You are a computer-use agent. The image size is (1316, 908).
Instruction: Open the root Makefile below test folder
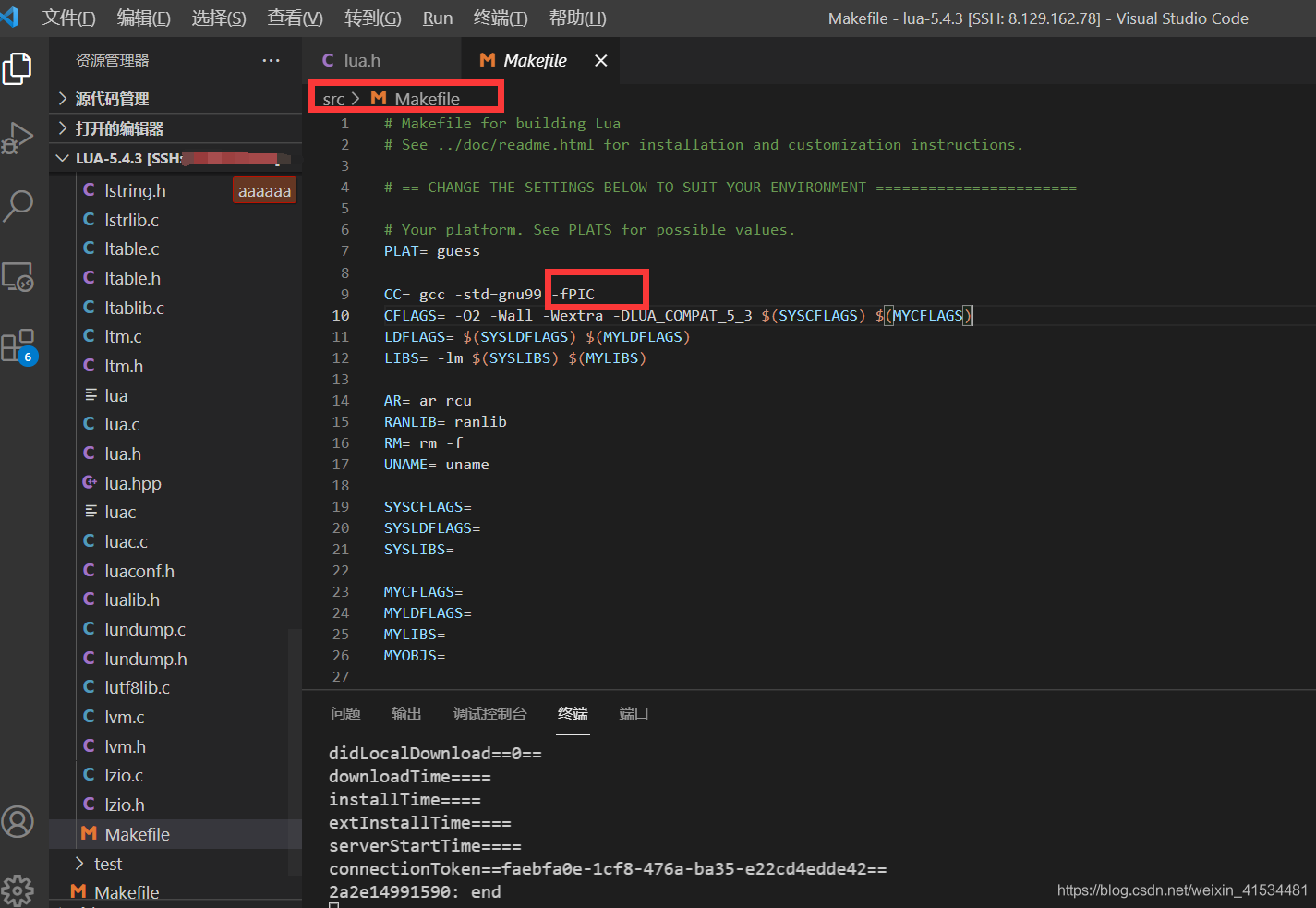(127, 892)
